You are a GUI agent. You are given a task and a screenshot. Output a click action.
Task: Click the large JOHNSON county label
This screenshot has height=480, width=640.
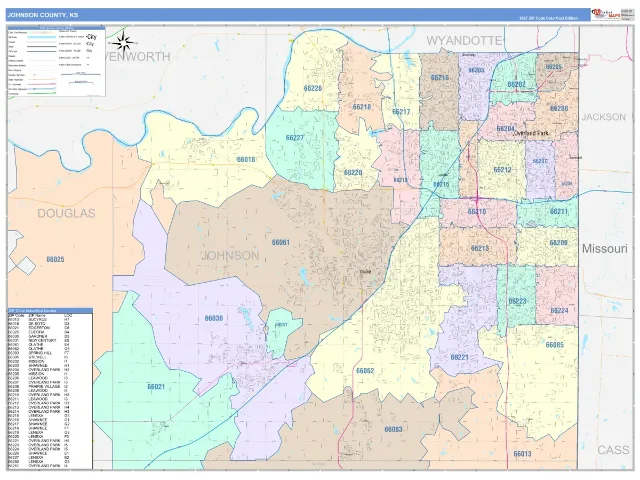(230, 256)
